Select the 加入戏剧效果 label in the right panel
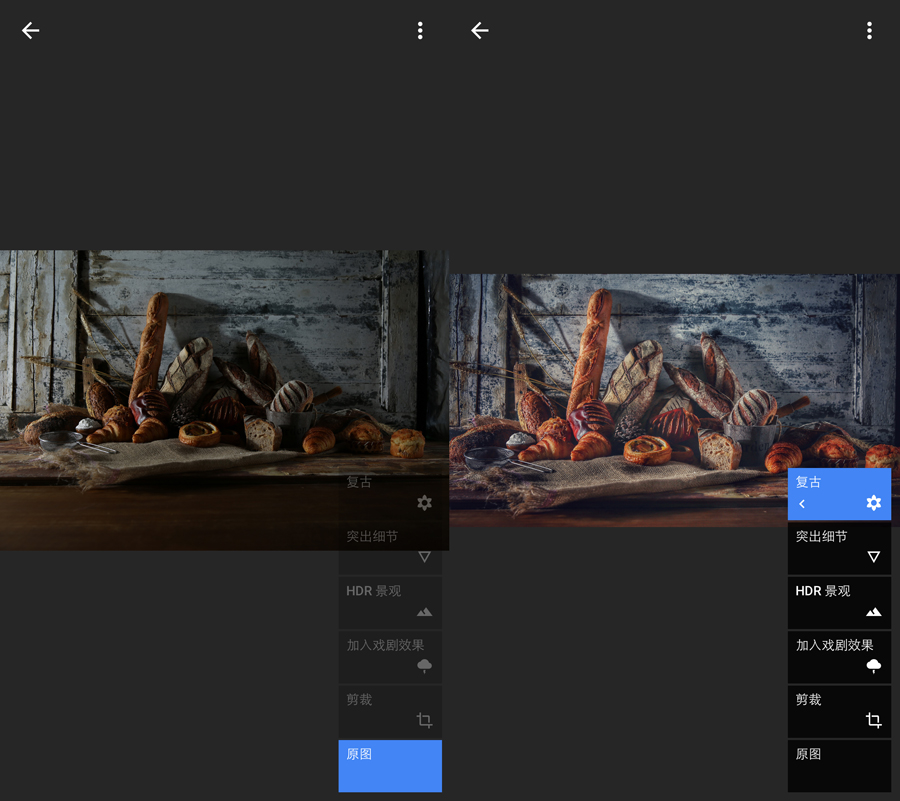This screenshot has width=900, height=801. pos(834,645)
